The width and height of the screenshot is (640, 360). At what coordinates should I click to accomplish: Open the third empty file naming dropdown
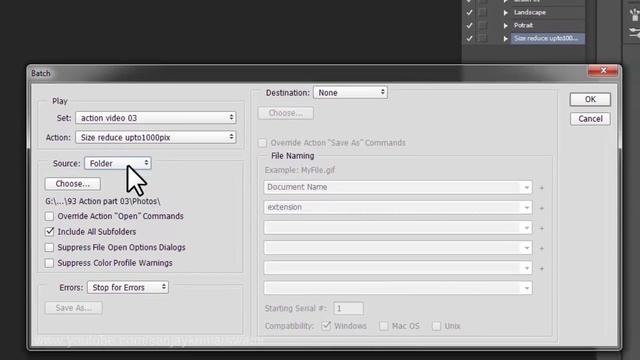398,227
